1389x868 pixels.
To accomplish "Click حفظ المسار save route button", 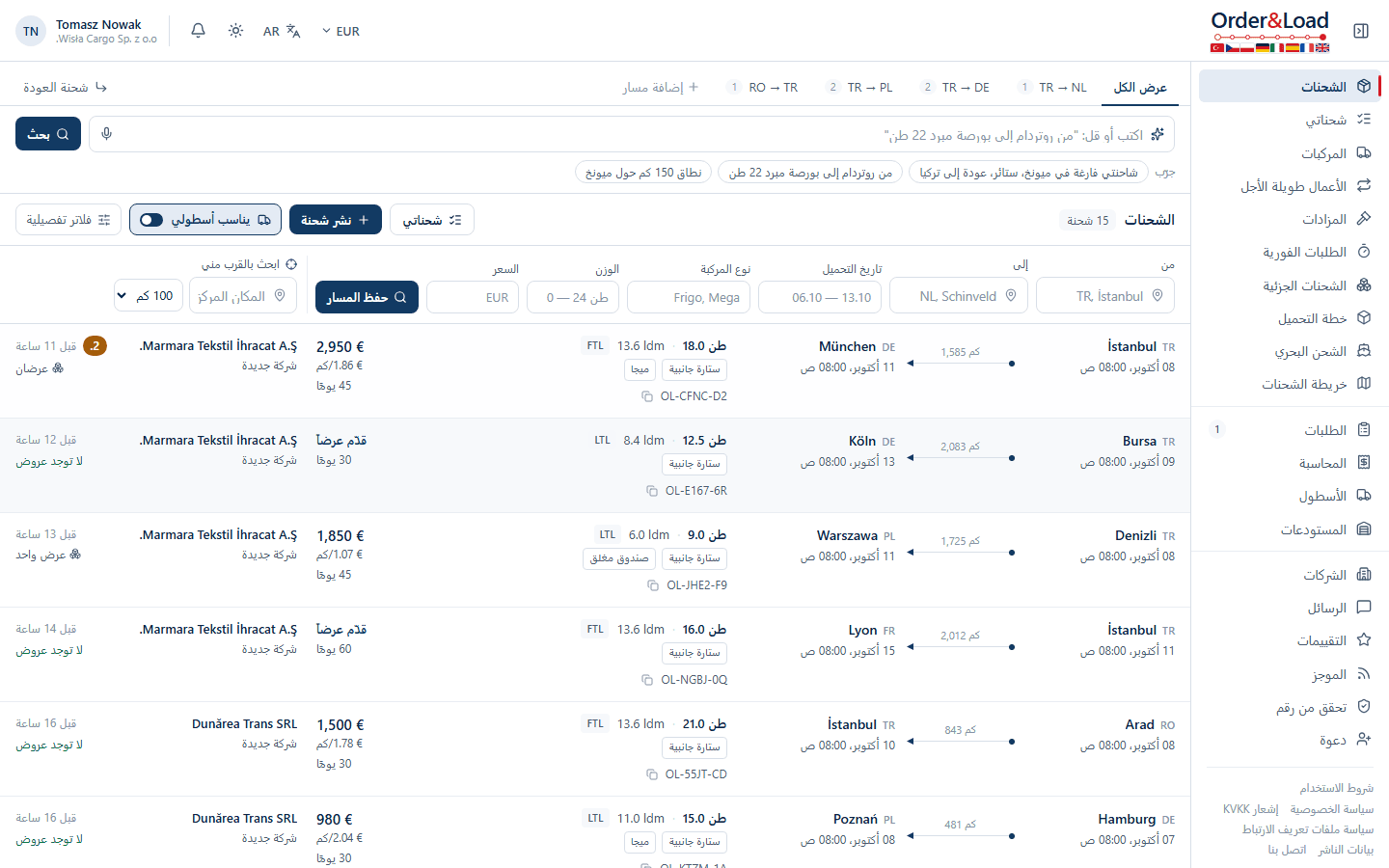I will click(367, 297).
